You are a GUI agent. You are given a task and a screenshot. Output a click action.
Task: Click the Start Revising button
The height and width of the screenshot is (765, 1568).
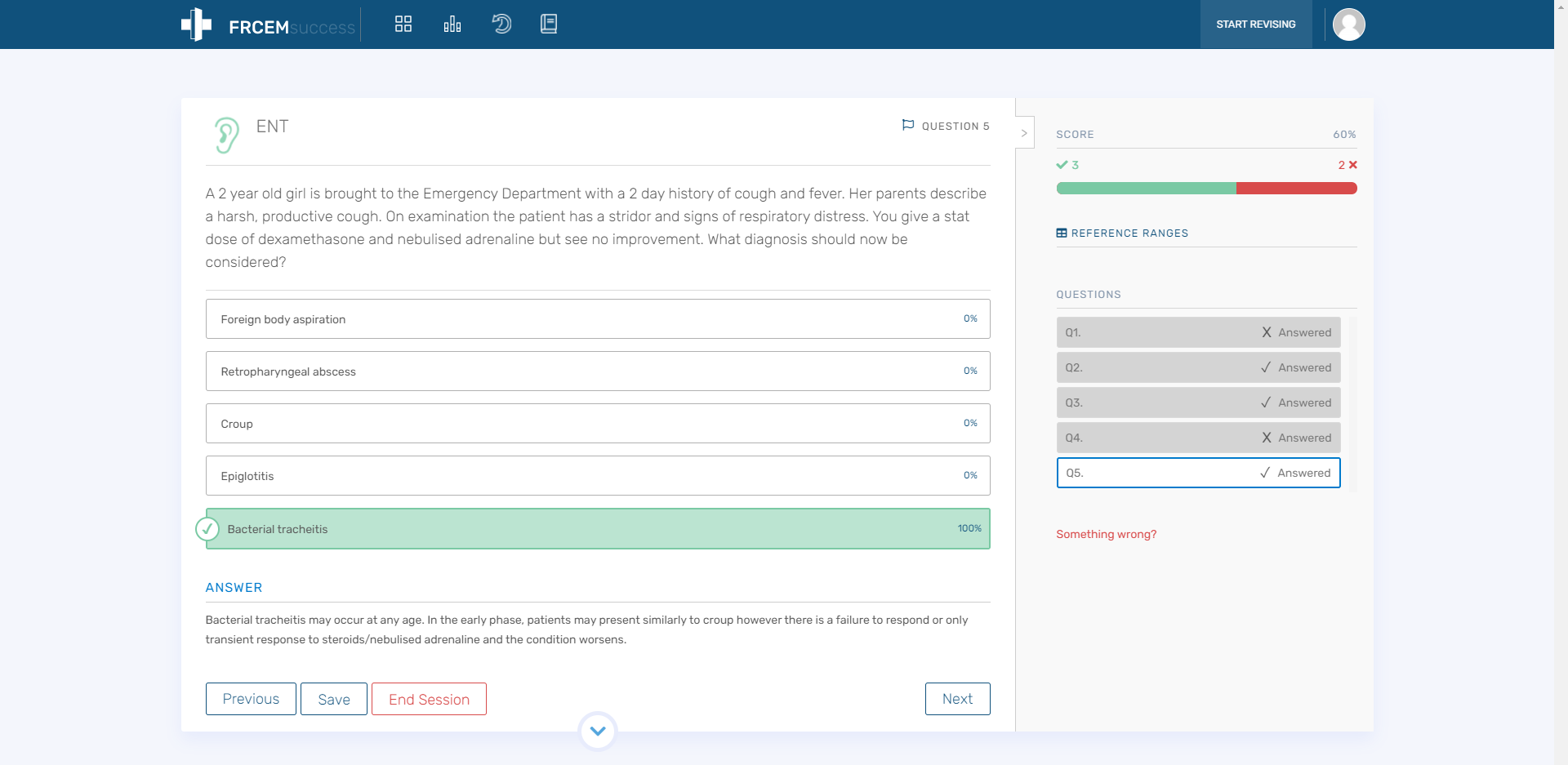tap(1256, 24)
